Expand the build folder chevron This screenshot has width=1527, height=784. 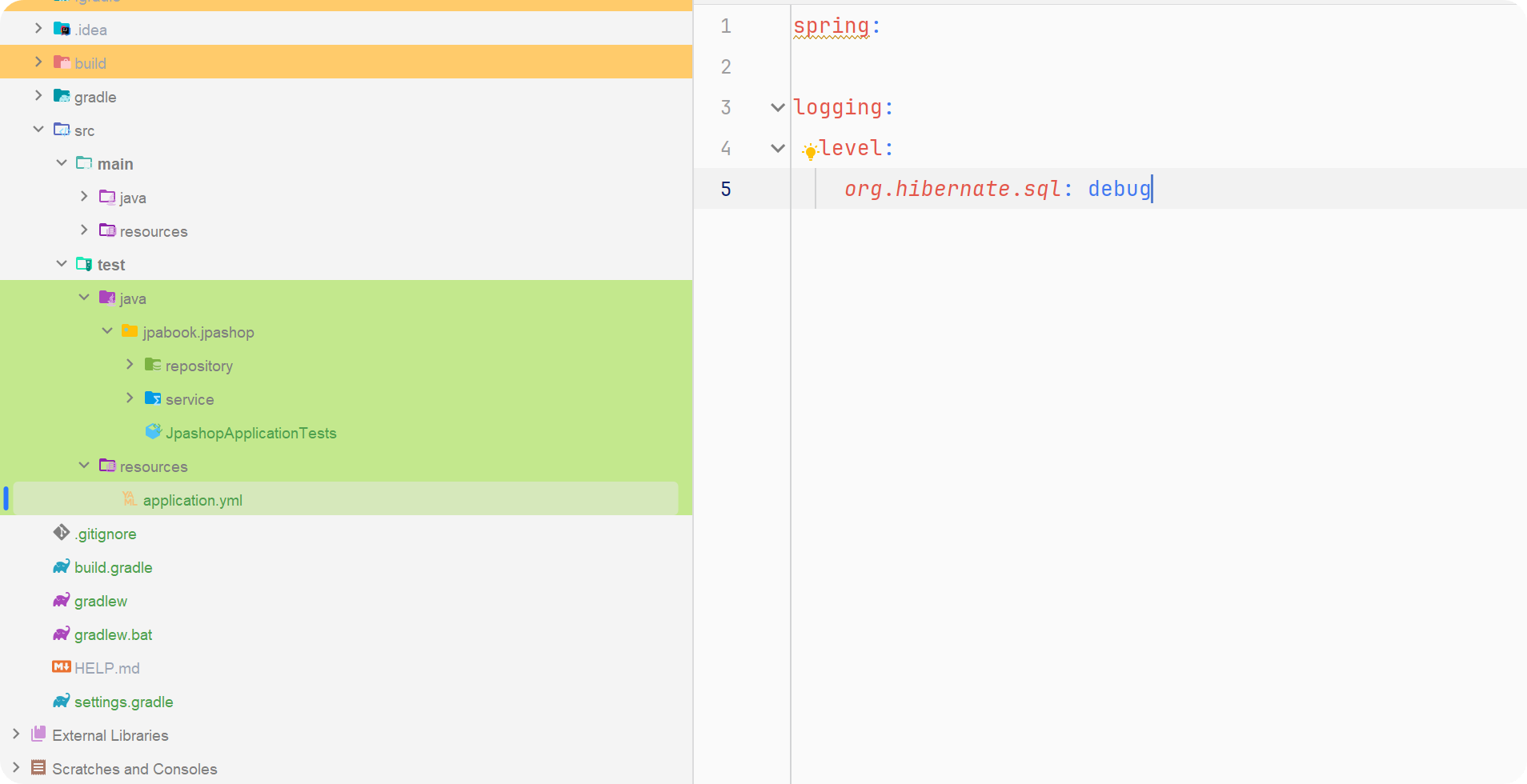pos(38,62)
